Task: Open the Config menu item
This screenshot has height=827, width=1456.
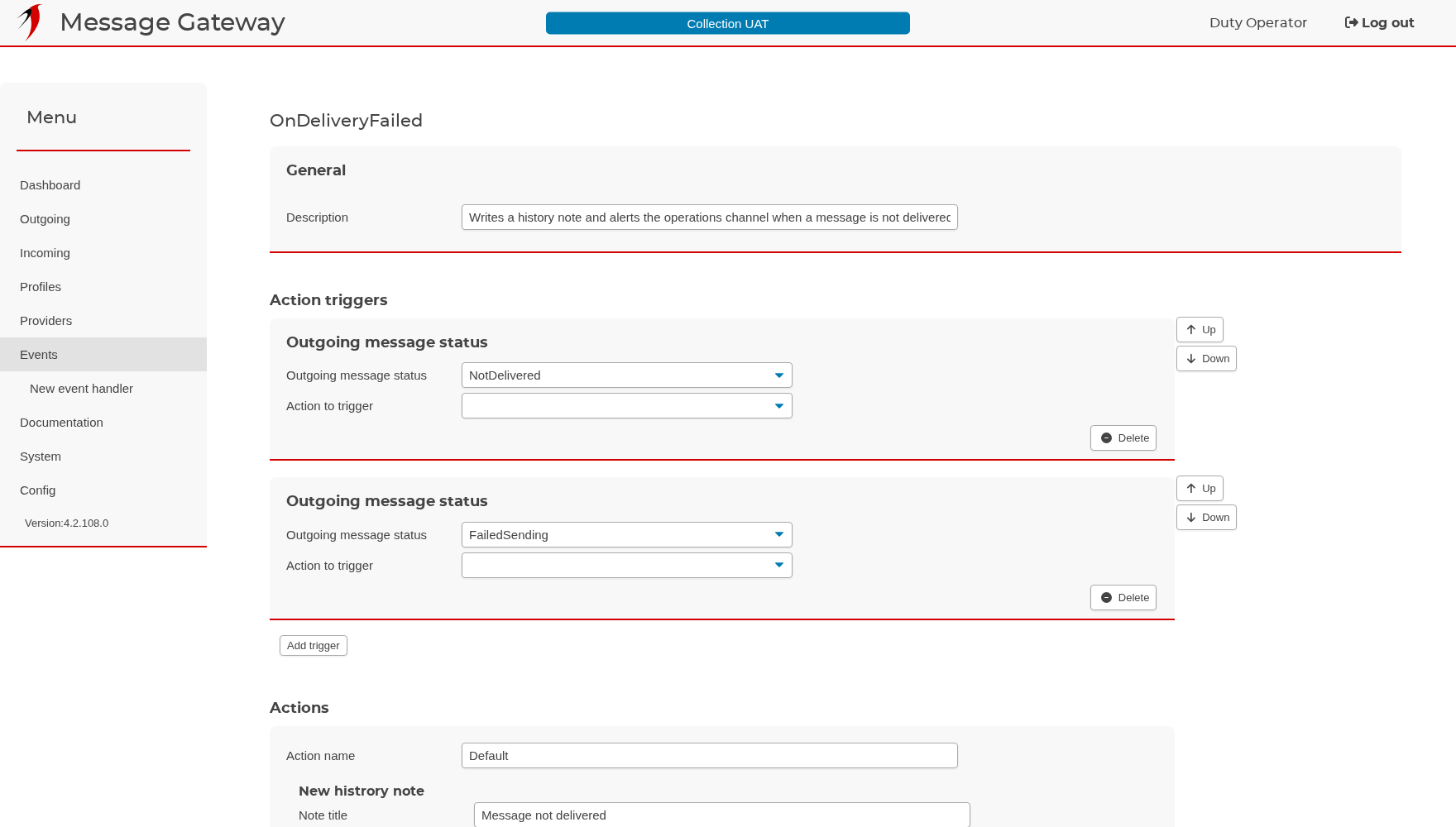Action: click(103, 490)
